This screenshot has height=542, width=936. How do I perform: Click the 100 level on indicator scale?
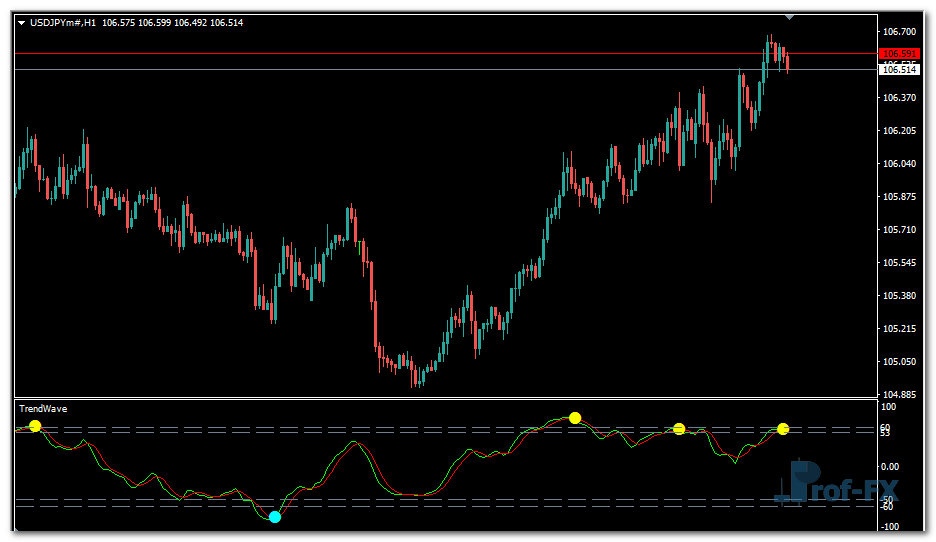888,407
